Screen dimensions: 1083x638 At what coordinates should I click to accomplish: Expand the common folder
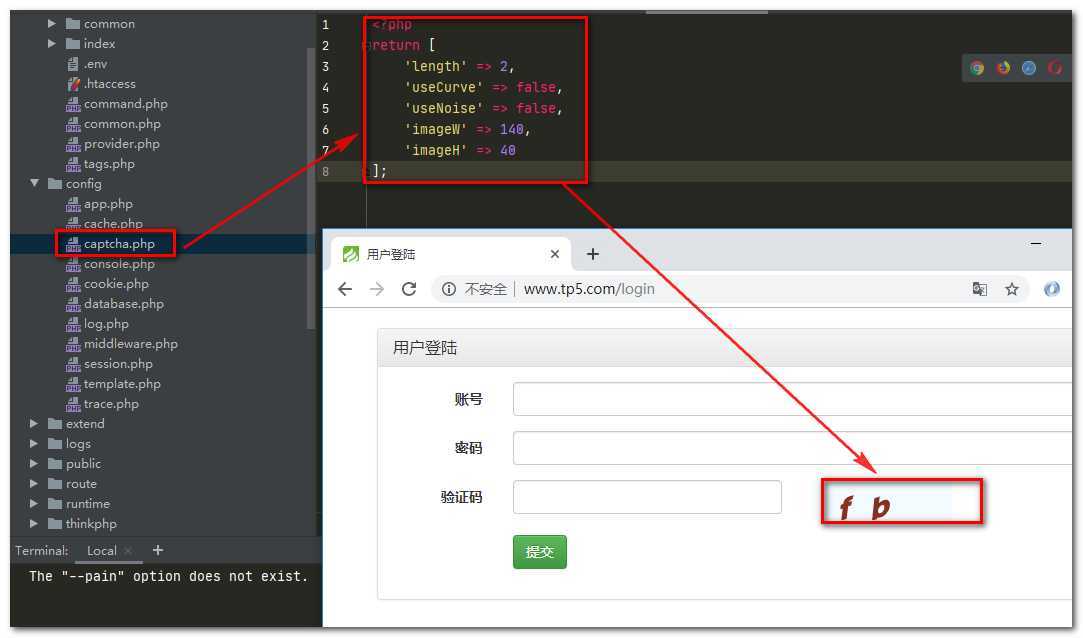tap(52, 23)
